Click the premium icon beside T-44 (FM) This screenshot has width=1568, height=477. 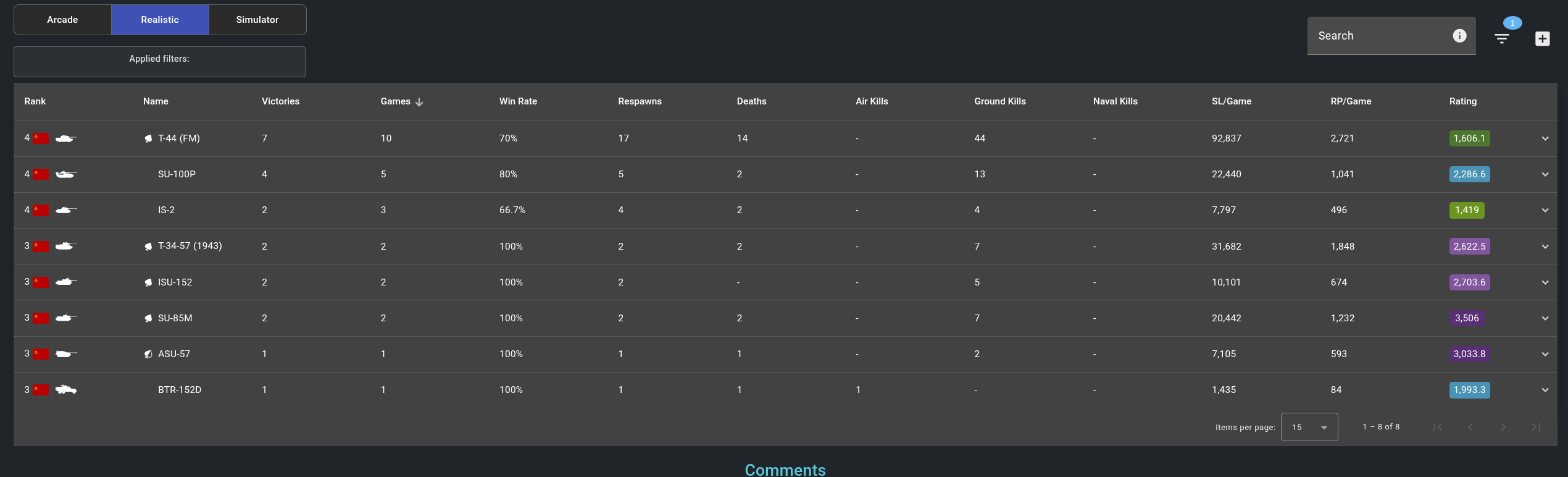coord(148,138)
